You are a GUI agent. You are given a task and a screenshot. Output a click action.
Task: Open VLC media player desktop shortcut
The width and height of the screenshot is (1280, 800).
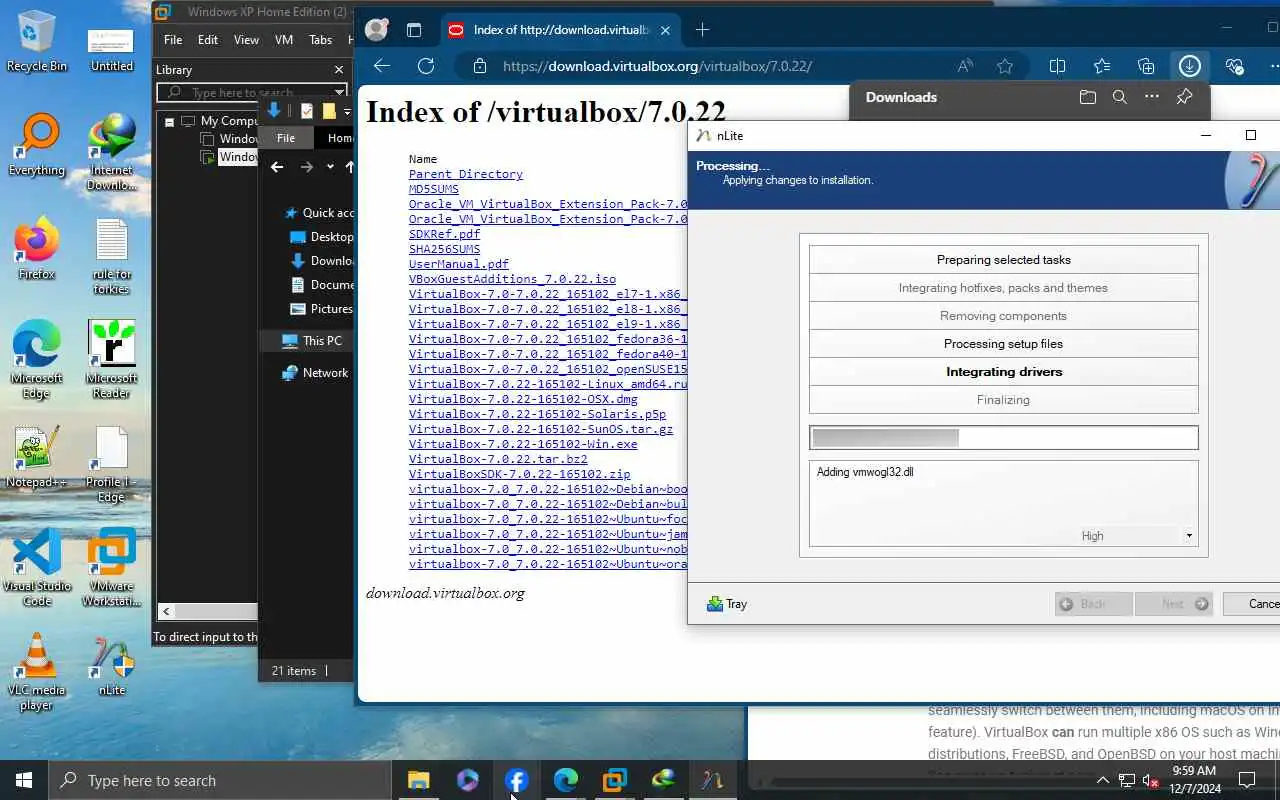coord(37,672)
